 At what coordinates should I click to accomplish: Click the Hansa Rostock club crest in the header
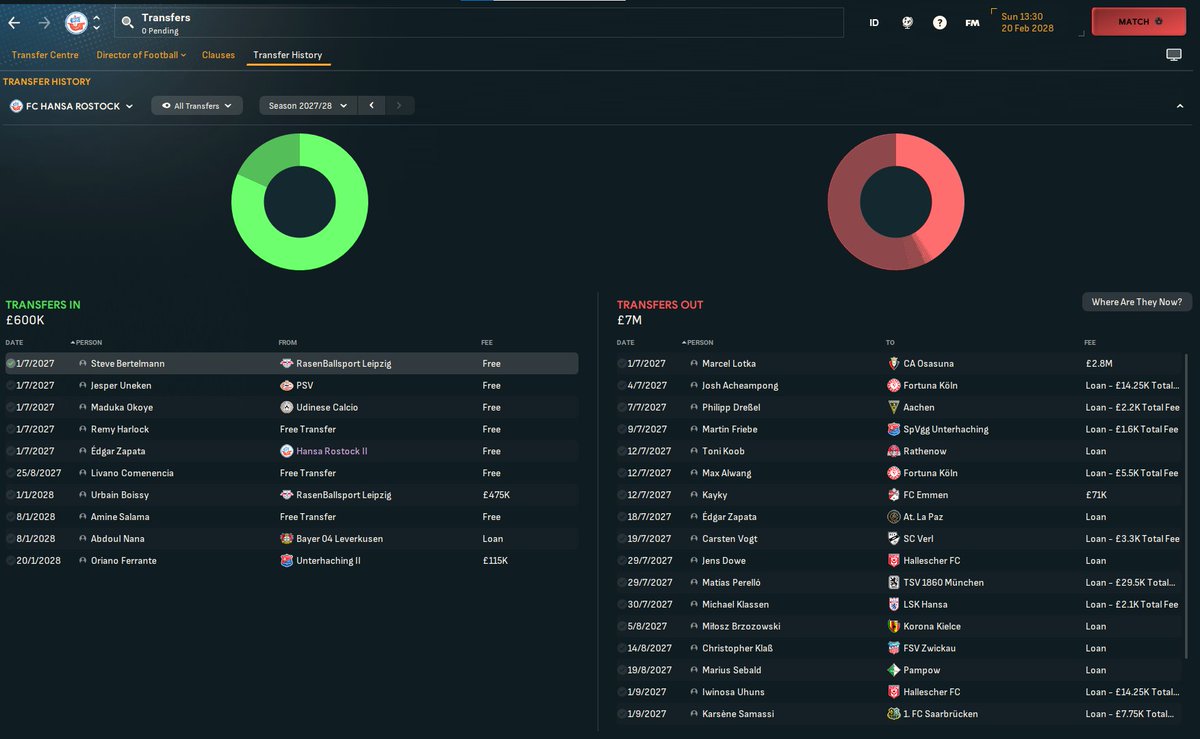click(74, 20)
